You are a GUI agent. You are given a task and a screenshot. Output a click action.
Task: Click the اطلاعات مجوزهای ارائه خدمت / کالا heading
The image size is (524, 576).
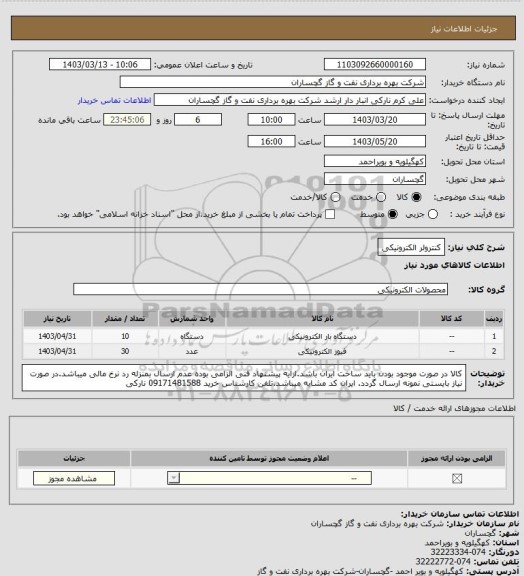click(x=454, y=408)
